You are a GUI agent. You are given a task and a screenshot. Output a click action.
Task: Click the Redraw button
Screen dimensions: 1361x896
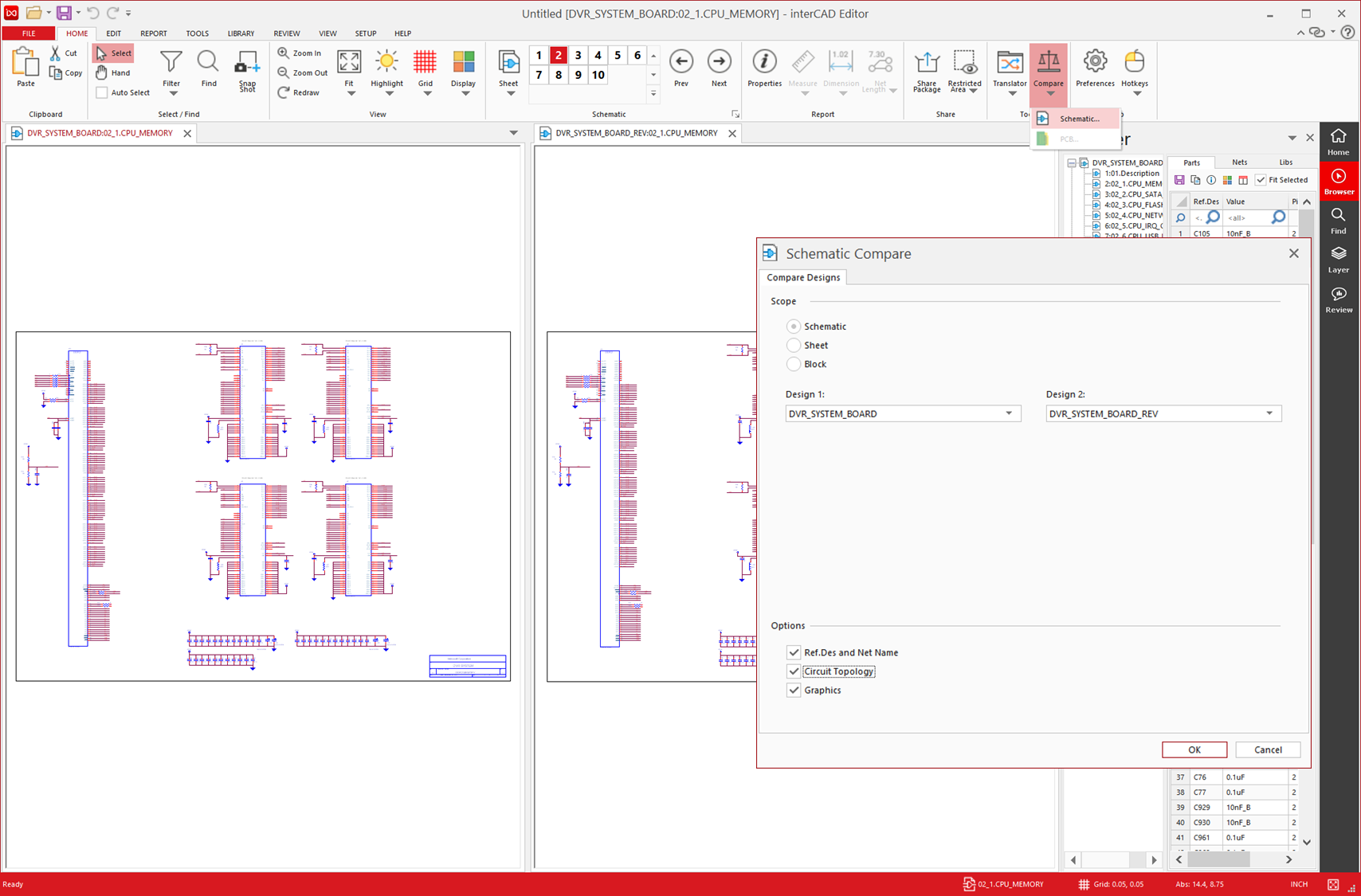[x=299, y=92]
